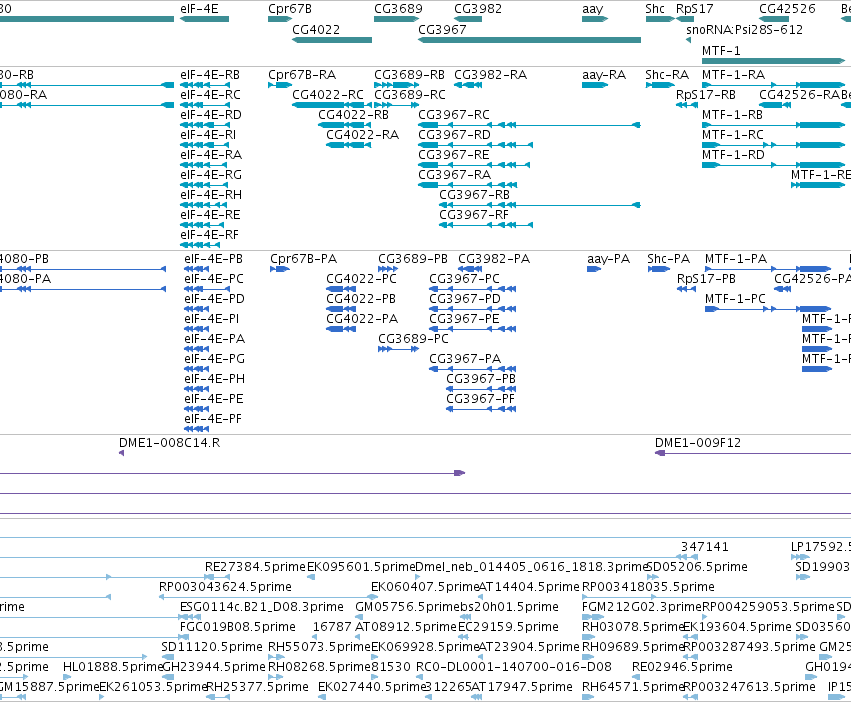Screen dimensions: 851x702
Task: Click the CG3689-PC protein label
Action: tap(413, 339)
